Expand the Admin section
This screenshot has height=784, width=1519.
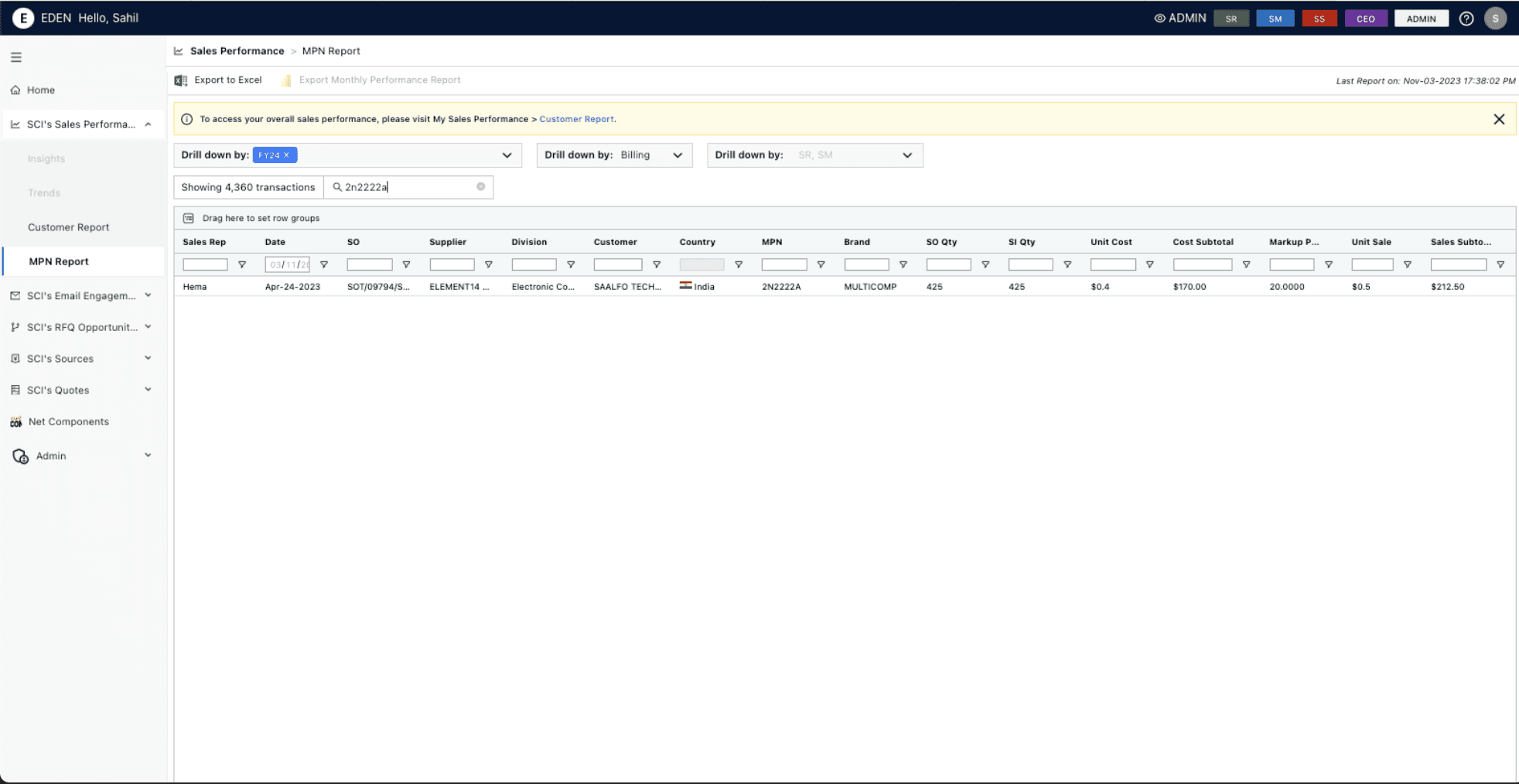coord(148,455)
